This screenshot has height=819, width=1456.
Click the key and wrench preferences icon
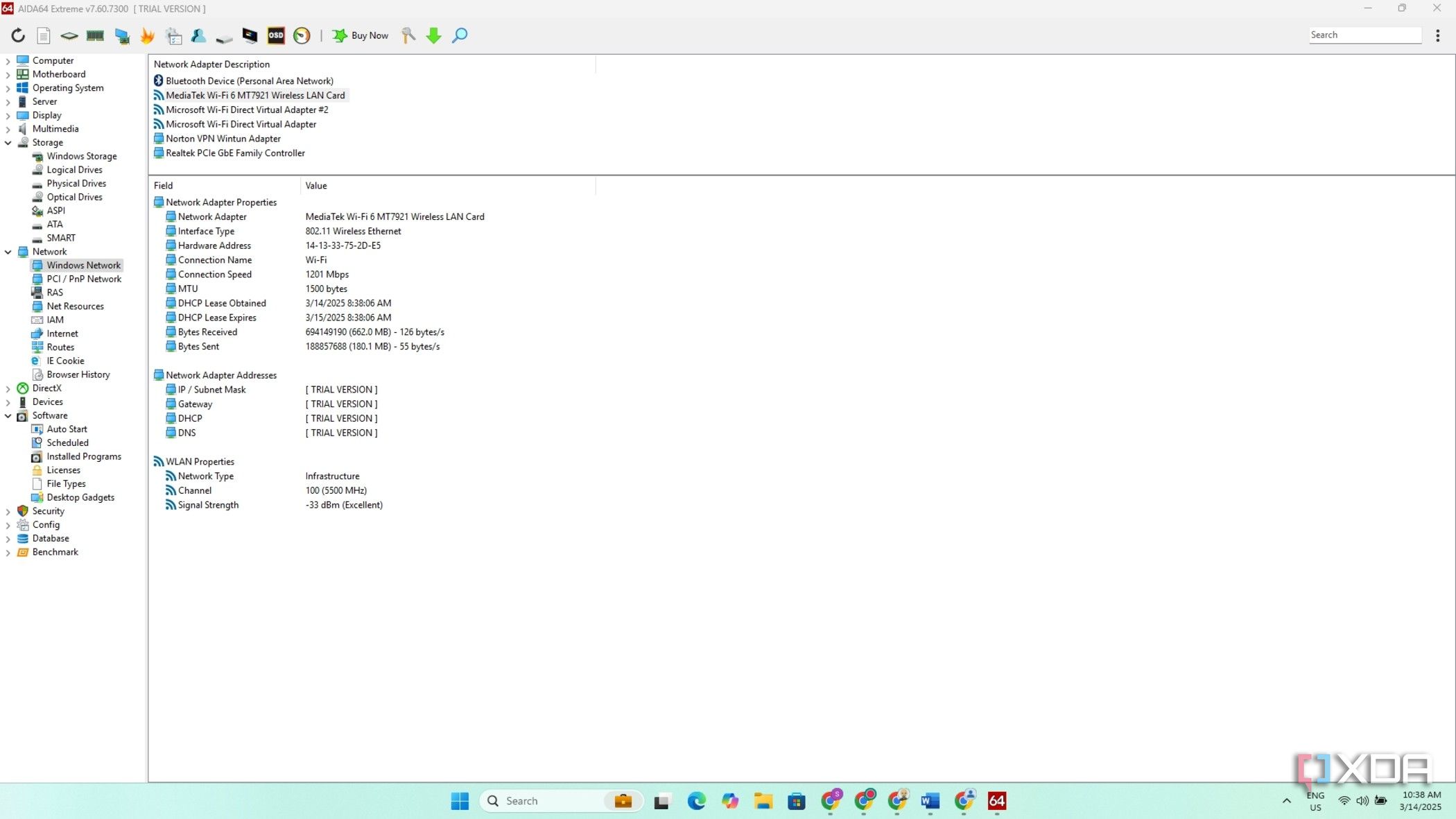pyautogui.click(x=408, y=35)
